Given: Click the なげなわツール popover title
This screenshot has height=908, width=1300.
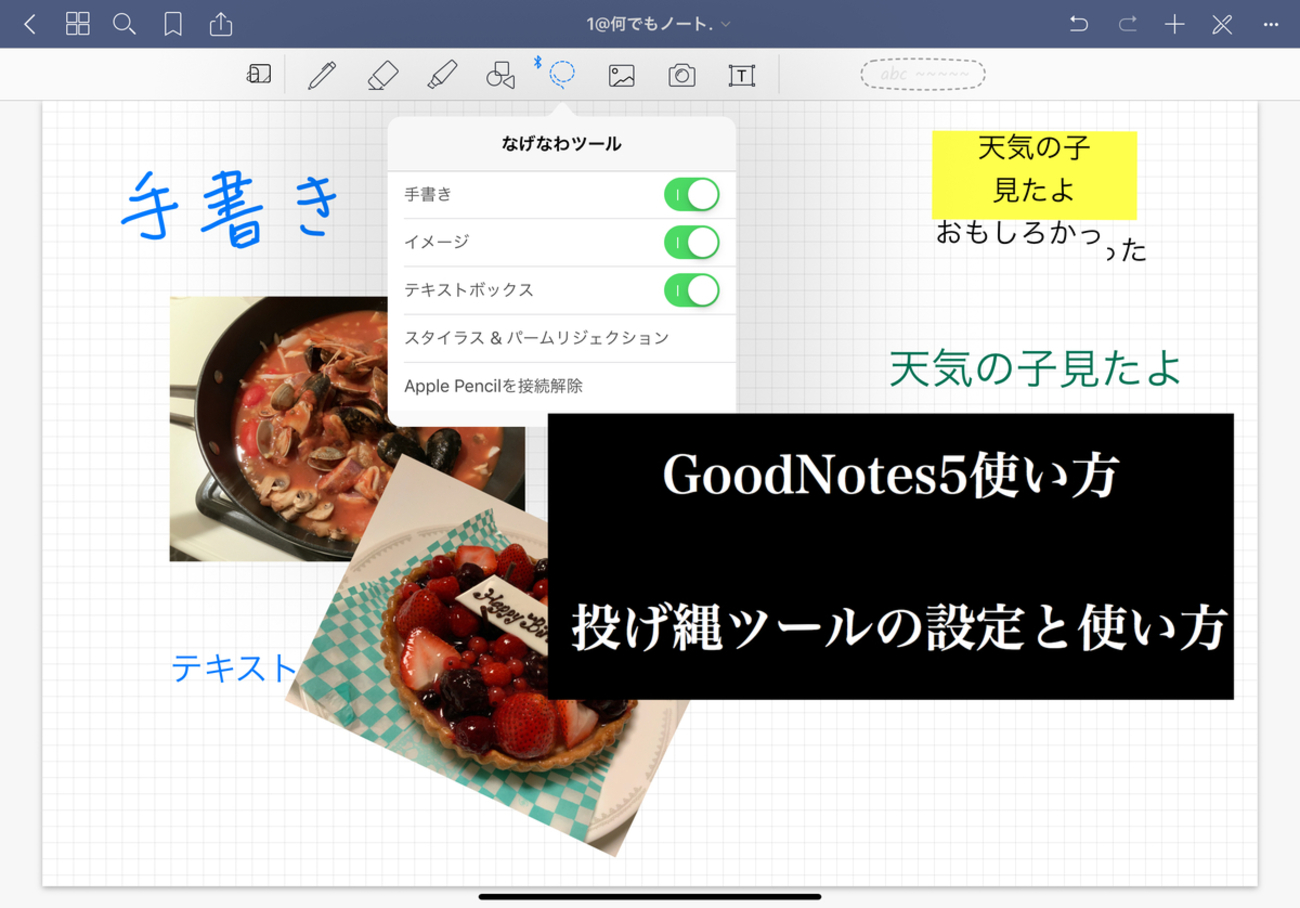Looking at the screenshot, I should tap(562, 145).
